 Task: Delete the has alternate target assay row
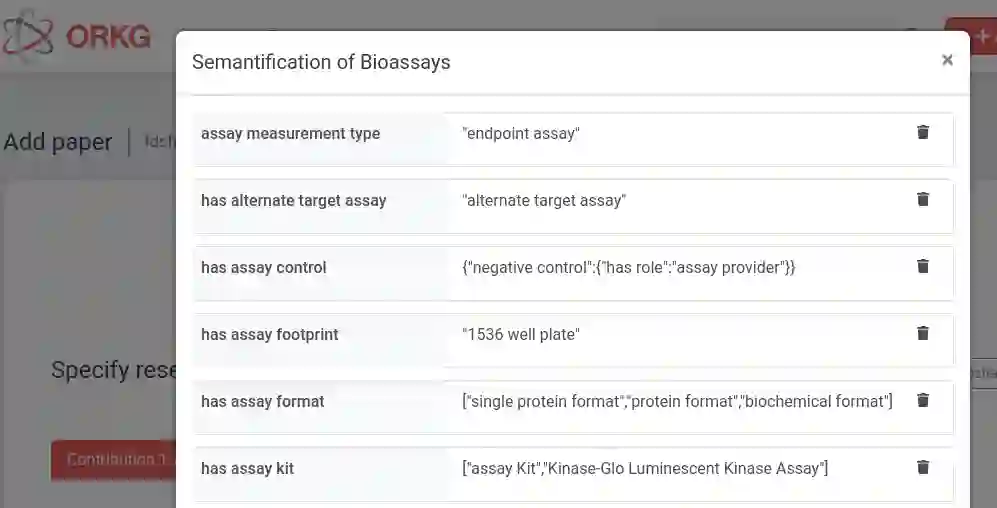(x=923, y=199)
